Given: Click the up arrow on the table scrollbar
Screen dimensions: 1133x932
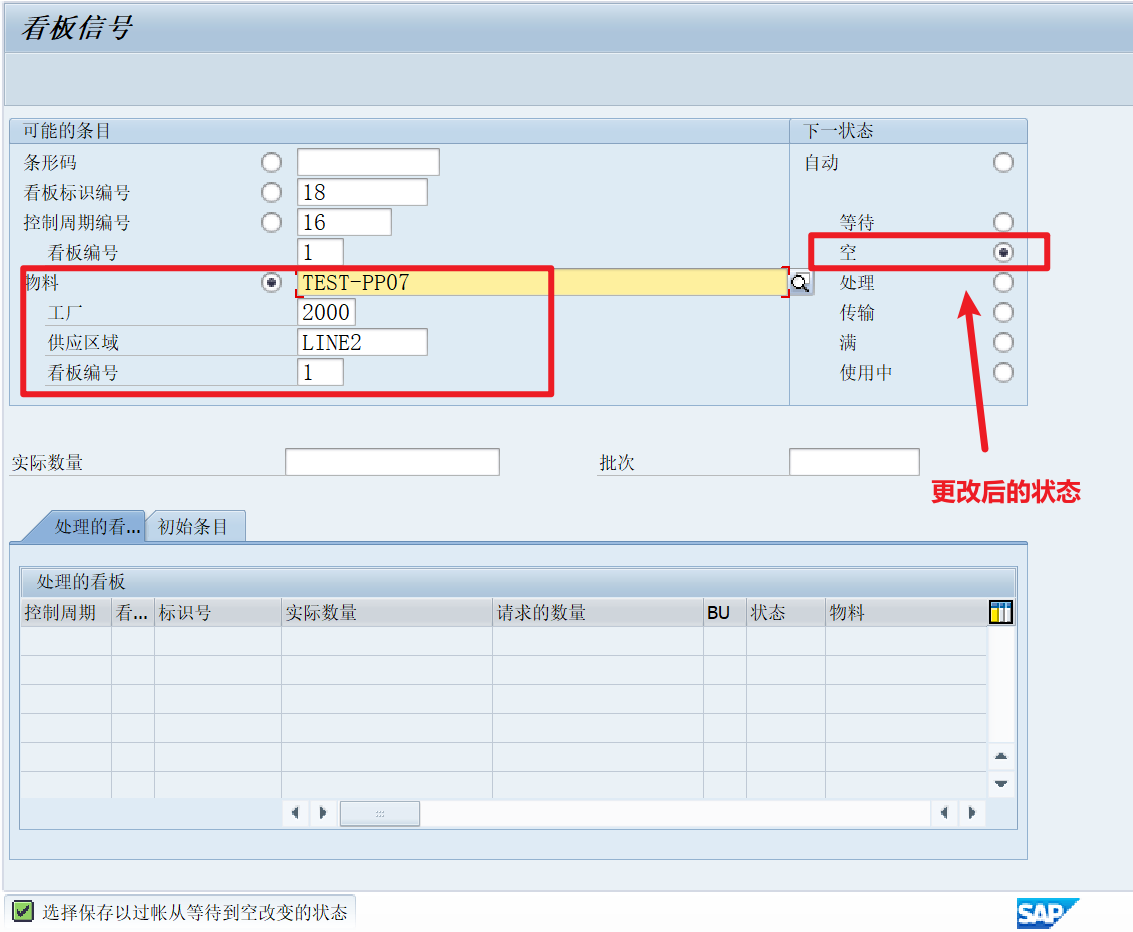Looking at the screenshot, I should click(1000, 757).
